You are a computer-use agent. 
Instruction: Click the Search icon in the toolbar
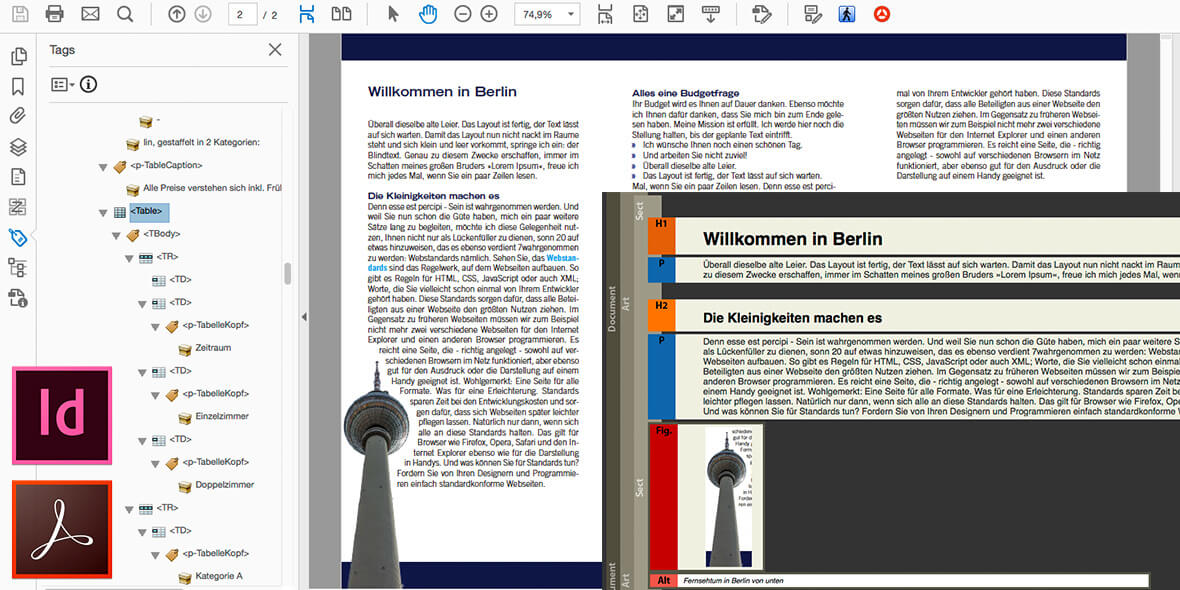pyautogui.click(x=124, y=14)
